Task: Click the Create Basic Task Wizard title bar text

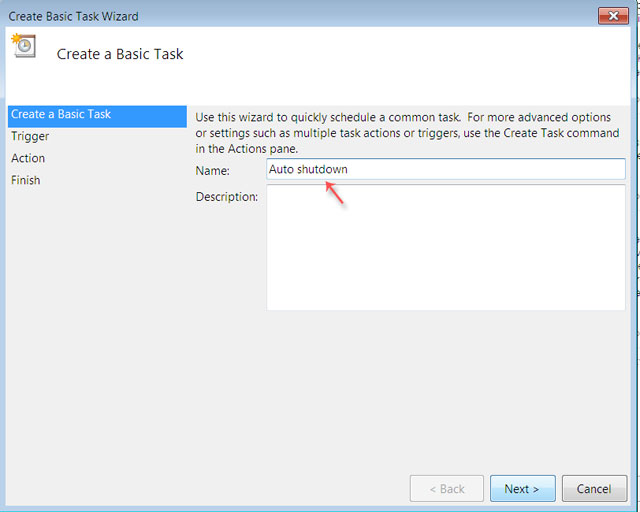Action: (74, 16)
